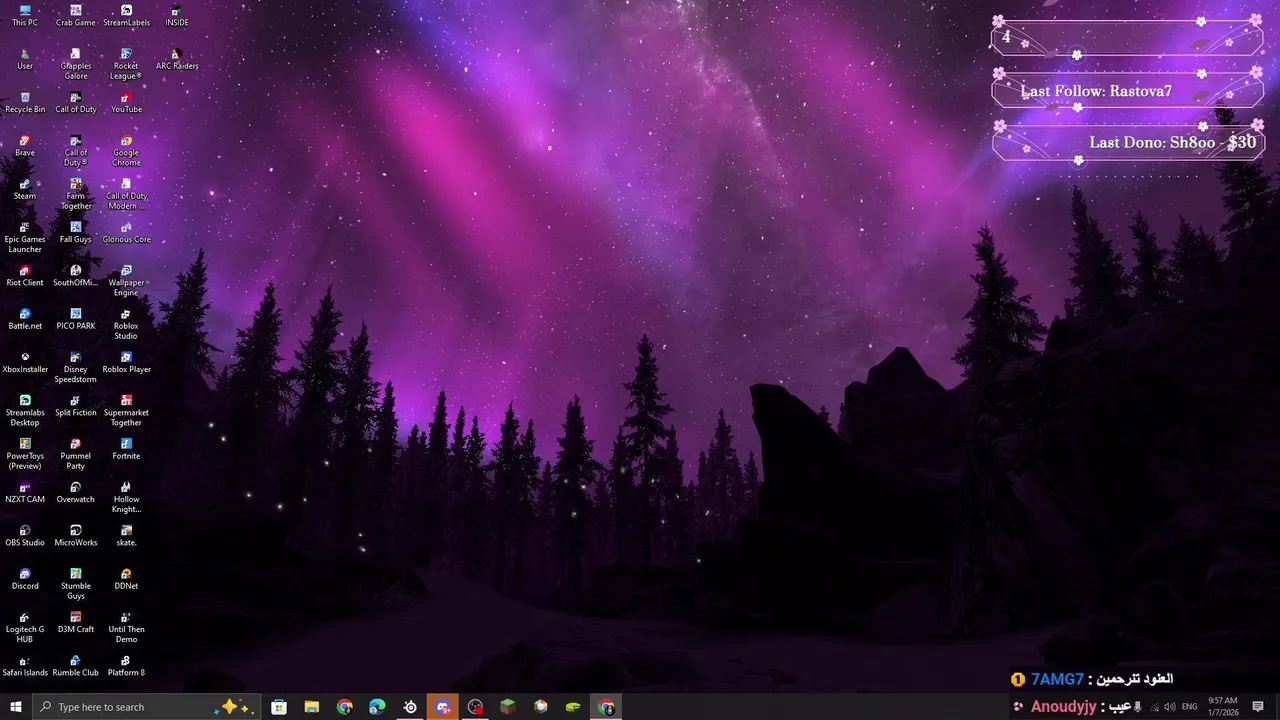Open Minecraft grass block taskbar icon
The height and width of the screenshot is (720, 1280).
508,707
